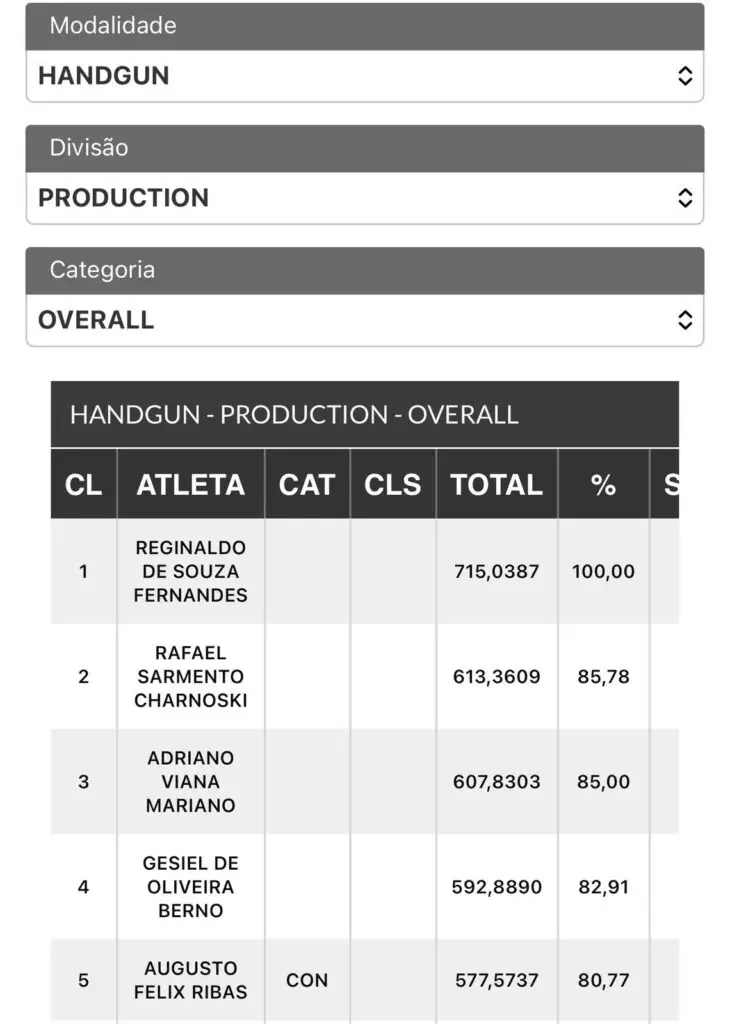Click the CON category cell in row 5
Image resolution: width=730 pixels, height=1024 pixels.
point(307,980)
